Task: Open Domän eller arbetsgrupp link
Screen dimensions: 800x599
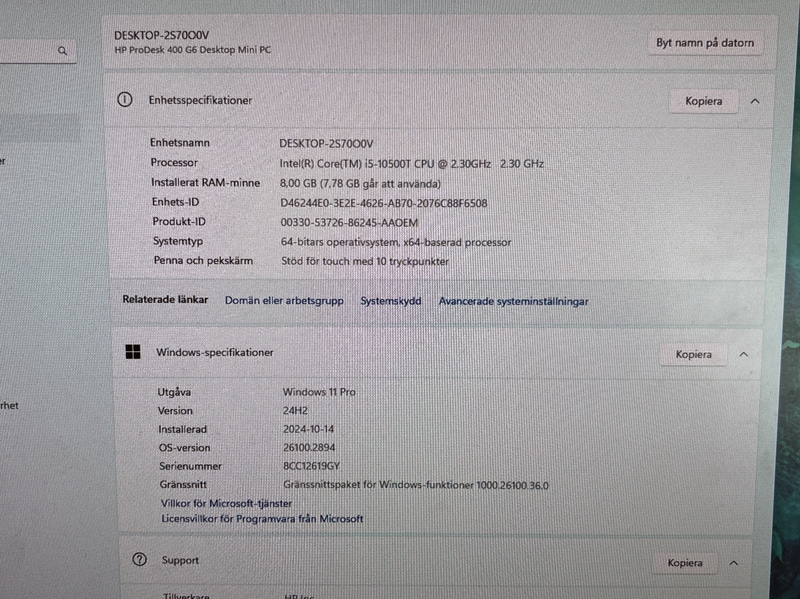Action: pyautogui.click(x=284, y=301)
